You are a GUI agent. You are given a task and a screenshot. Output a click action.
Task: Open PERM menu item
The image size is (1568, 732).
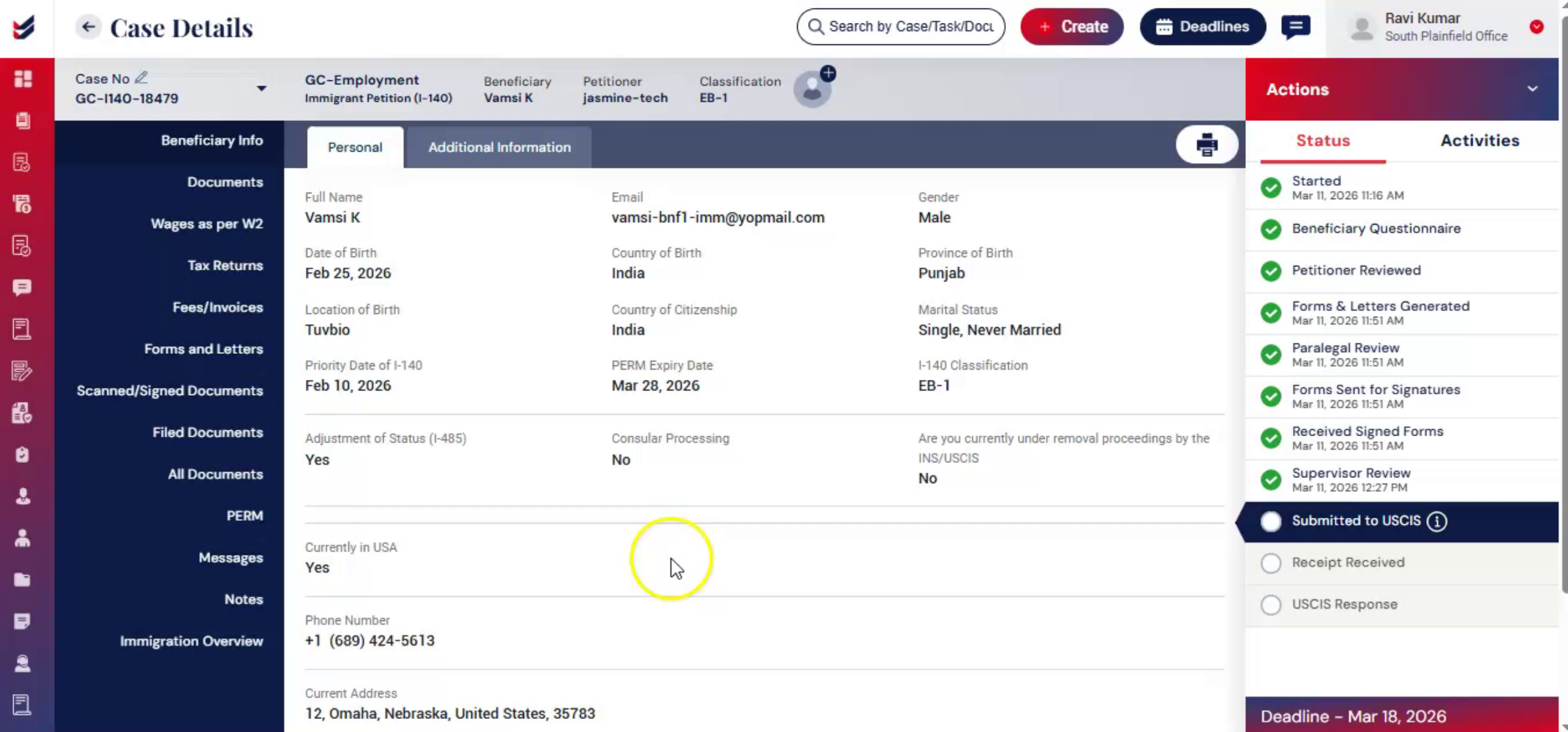coord(244,516)
